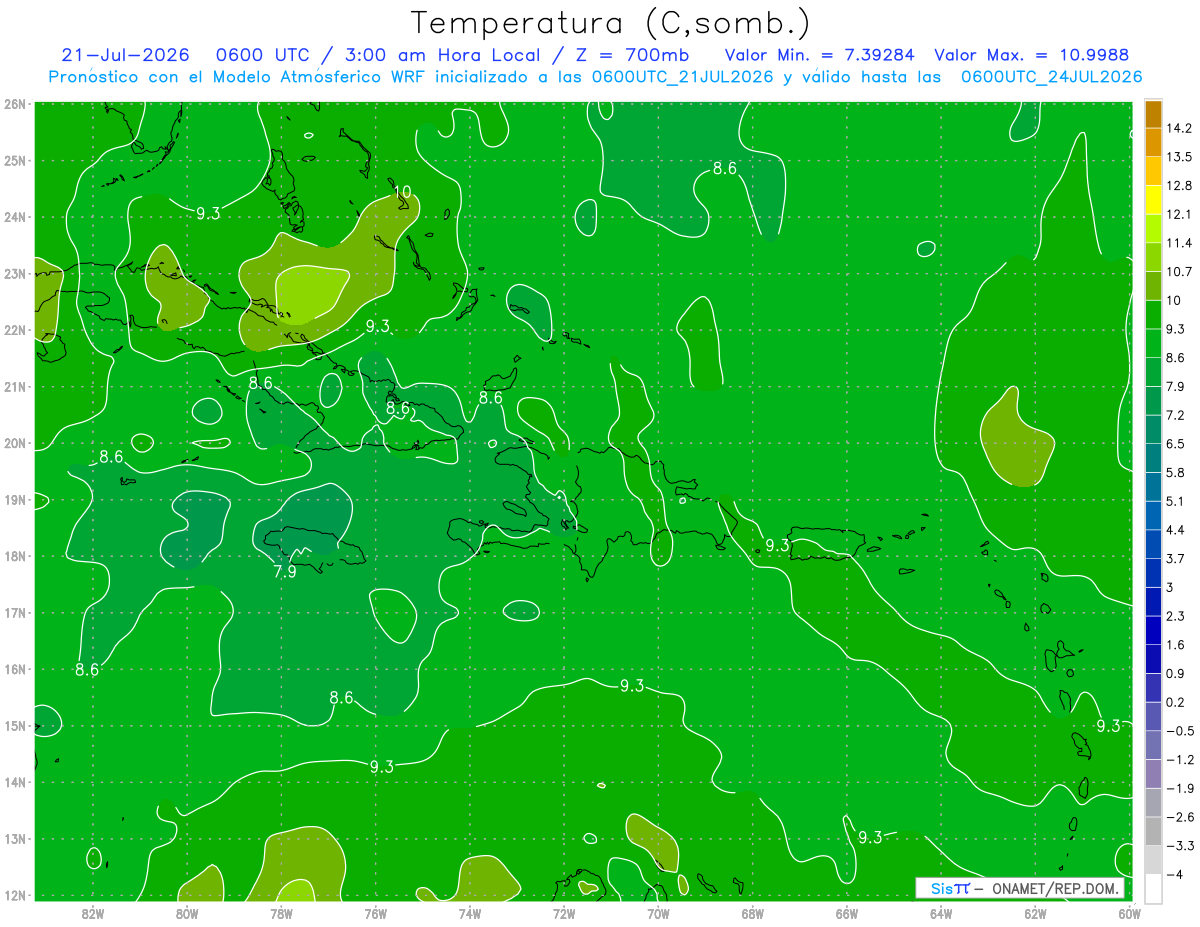Click the '14.2' colorbar label
Screen dimensions: 1200x927
[1178, 128]
